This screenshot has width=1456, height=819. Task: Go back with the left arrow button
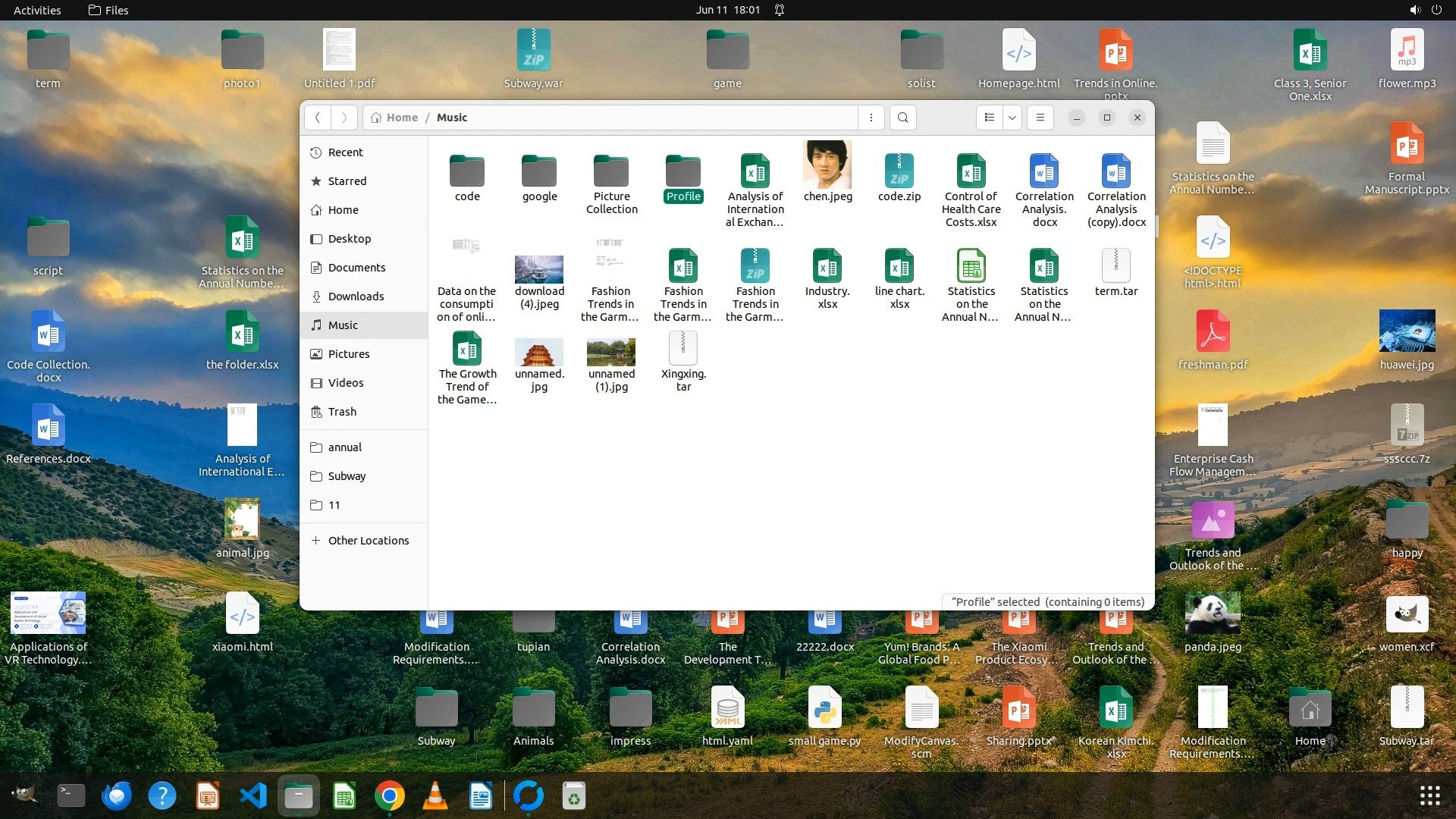[x=318, y=118]
